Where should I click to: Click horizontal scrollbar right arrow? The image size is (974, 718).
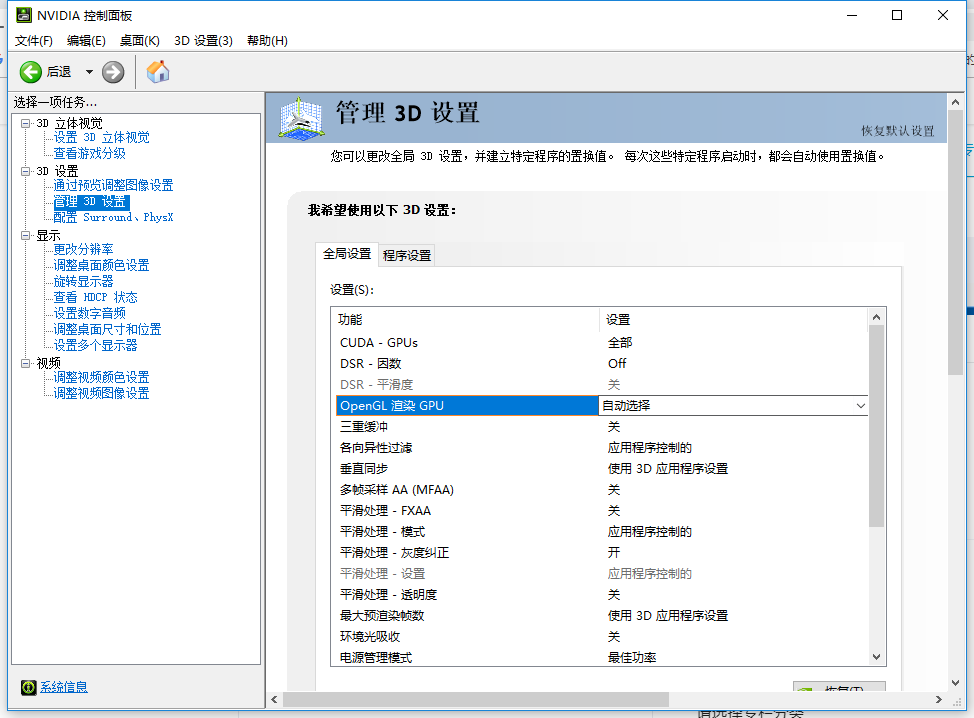point(939,699)
